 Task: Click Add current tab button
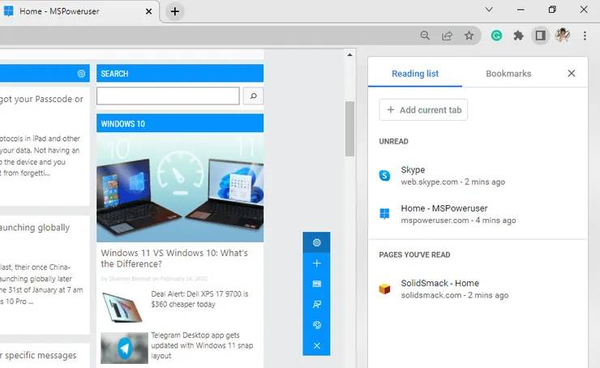pos(423,110)
